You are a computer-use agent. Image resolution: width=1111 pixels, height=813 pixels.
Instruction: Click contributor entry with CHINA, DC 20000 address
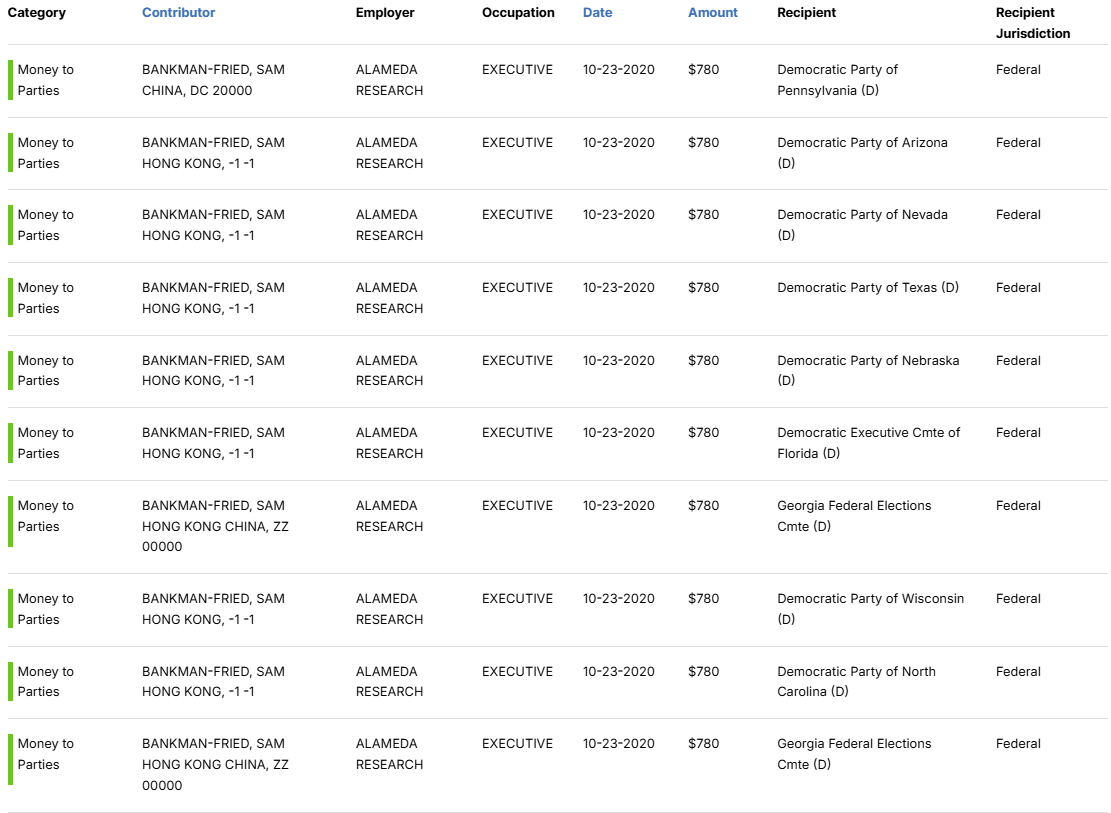click(213, 80)
